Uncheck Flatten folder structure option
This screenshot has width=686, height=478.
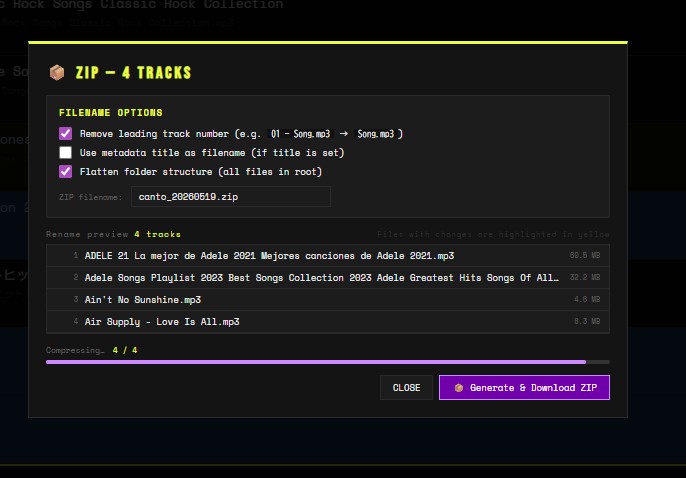pos(65,171)
